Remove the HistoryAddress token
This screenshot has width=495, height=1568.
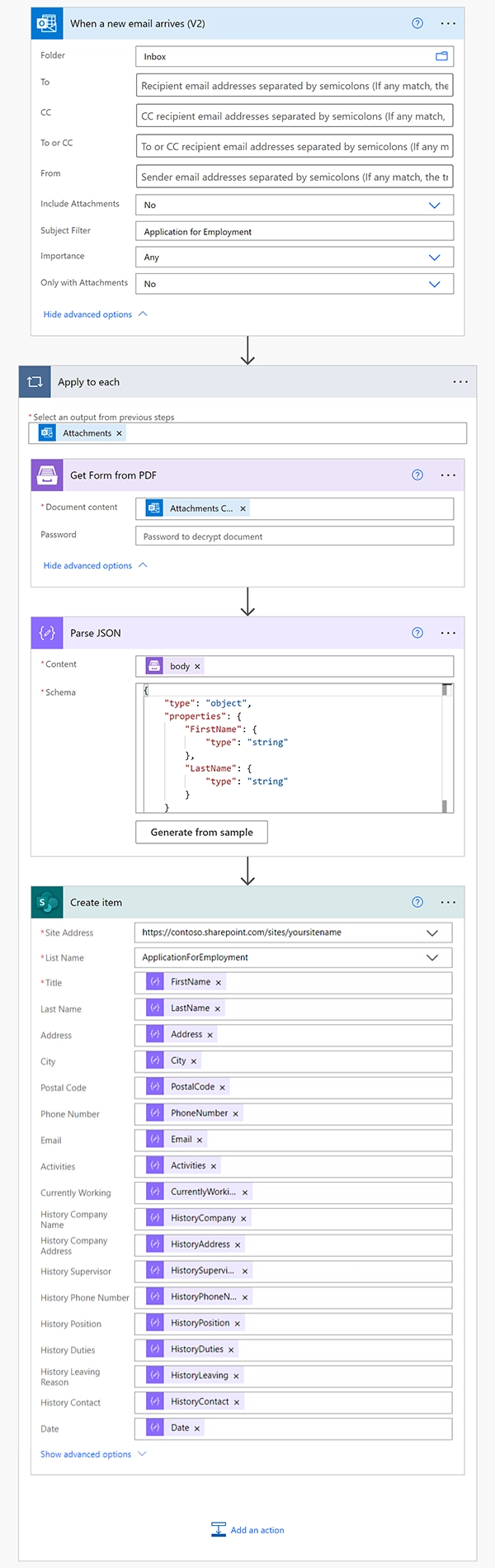point(238,1244)
